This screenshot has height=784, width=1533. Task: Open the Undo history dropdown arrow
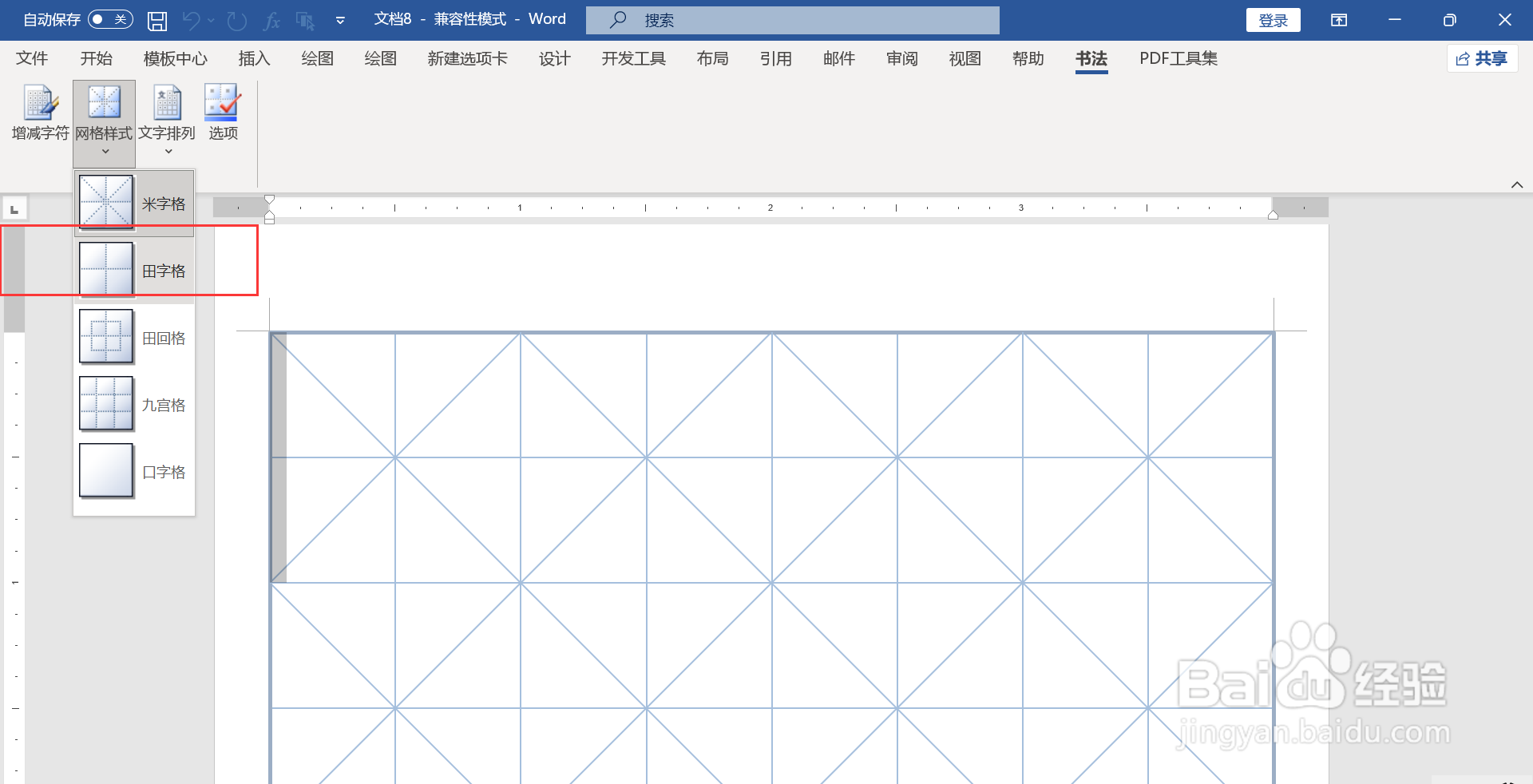212,20
